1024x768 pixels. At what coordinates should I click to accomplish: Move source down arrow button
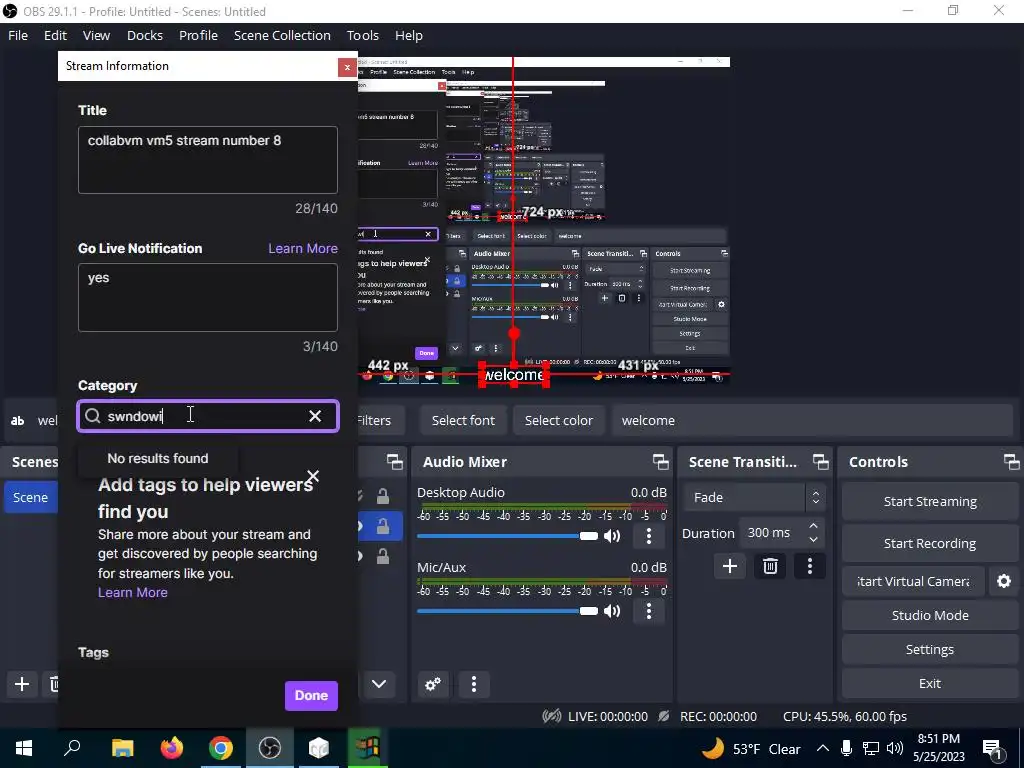coord(379,684)
